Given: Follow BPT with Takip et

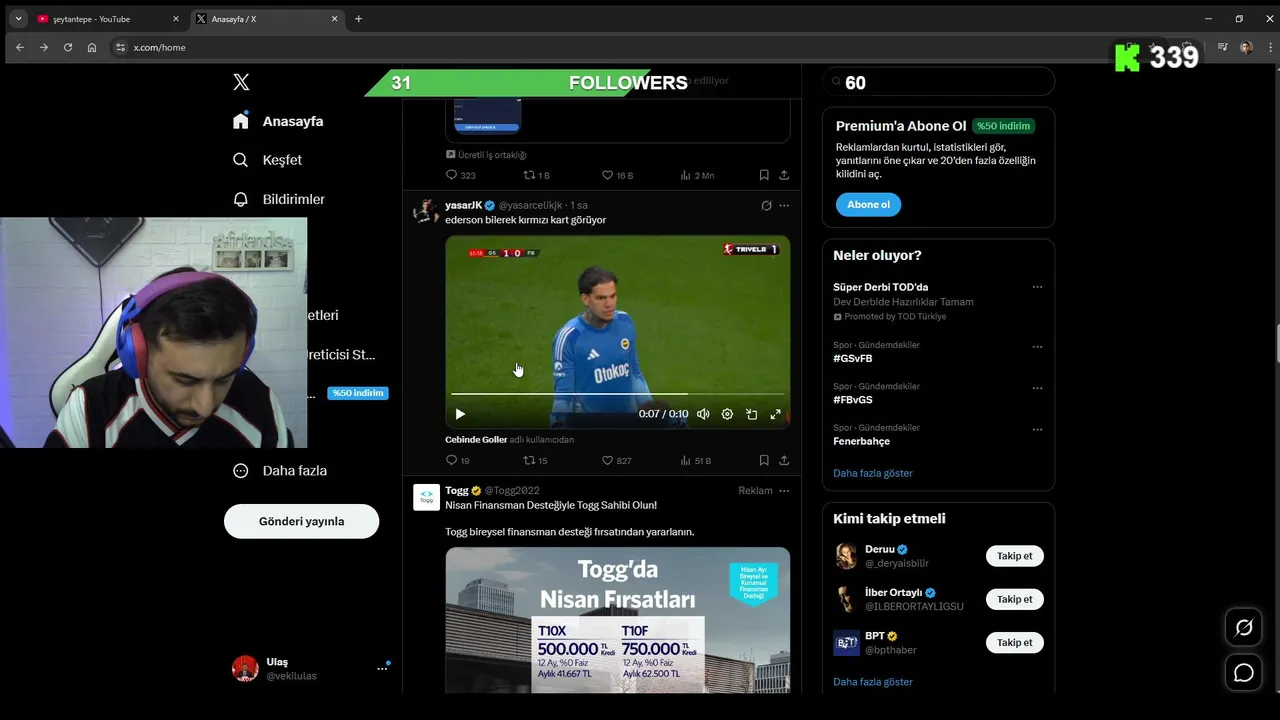Looking at the screenshot, I should (x=1014, y=643).
